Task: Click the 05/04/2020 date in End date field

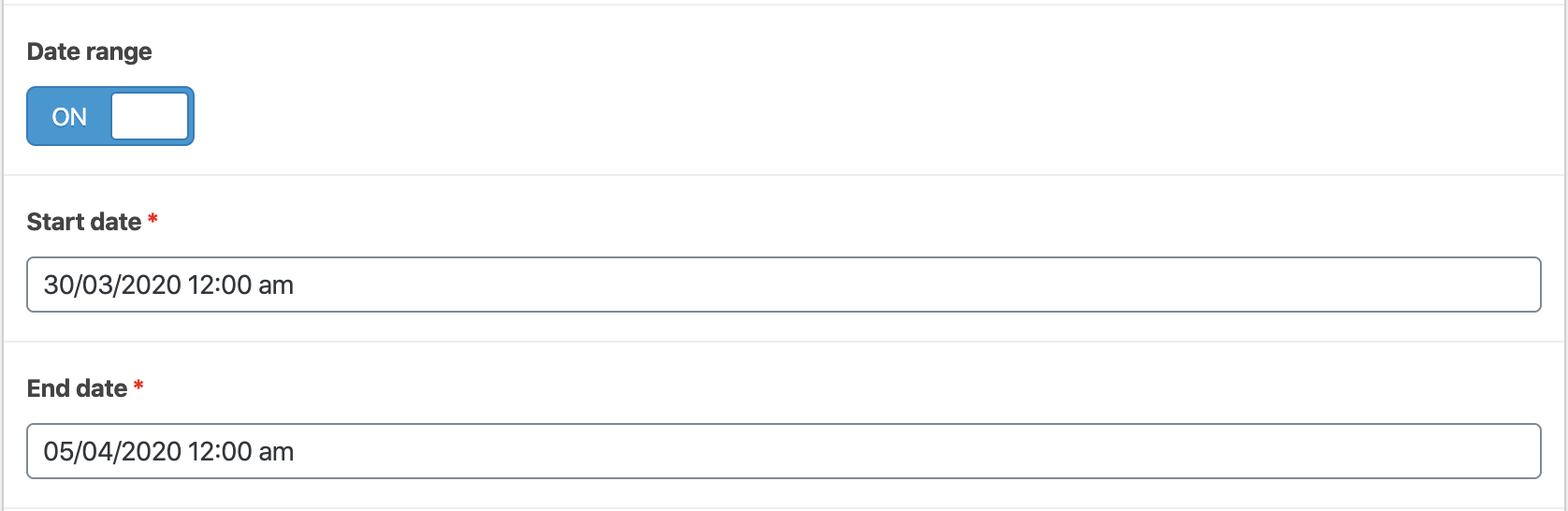Action: tap(112, 451)
